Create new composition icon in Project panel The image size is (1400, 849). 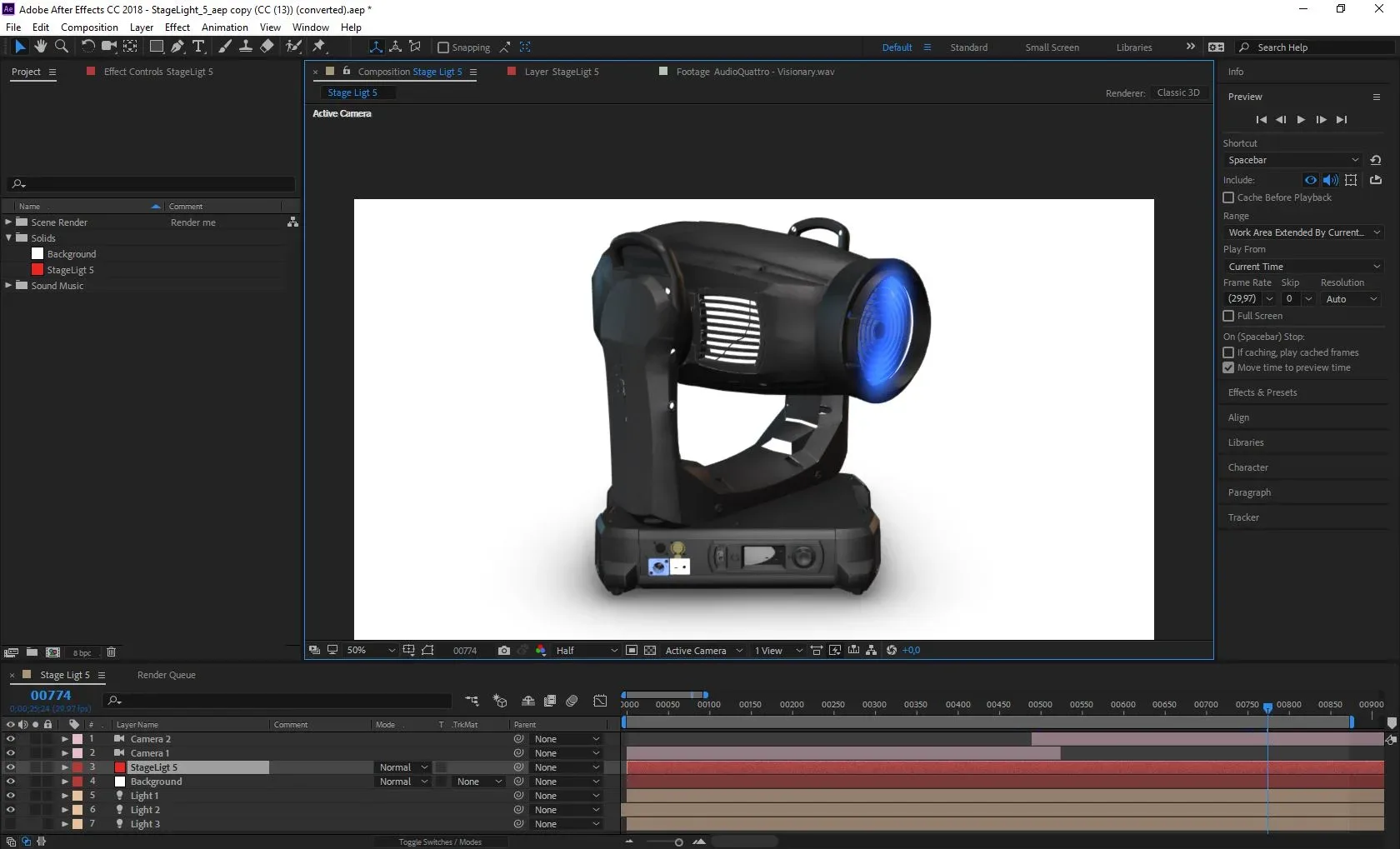click(x=52, y=652)
